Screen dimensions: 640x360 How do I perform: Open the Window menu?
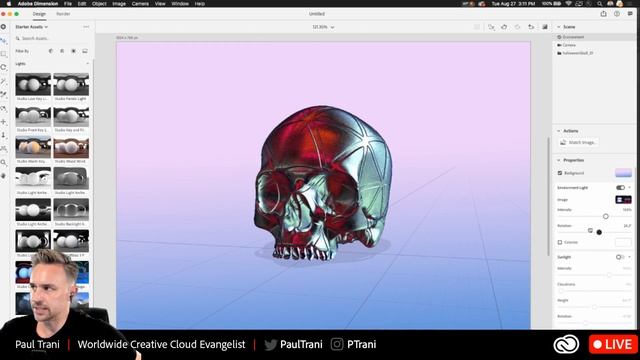[180, 4]
